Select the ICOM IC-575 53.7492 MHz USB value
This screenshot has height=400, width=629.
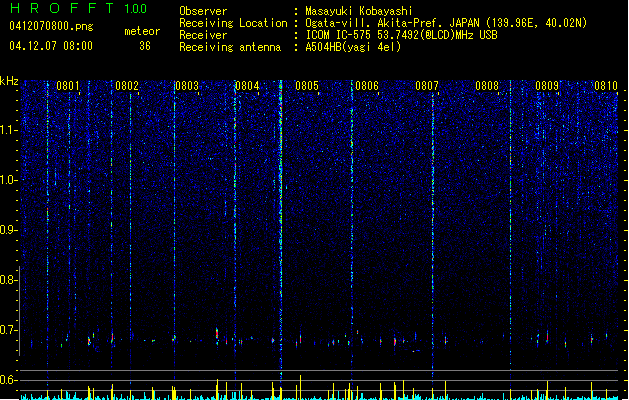pos(402,35)
